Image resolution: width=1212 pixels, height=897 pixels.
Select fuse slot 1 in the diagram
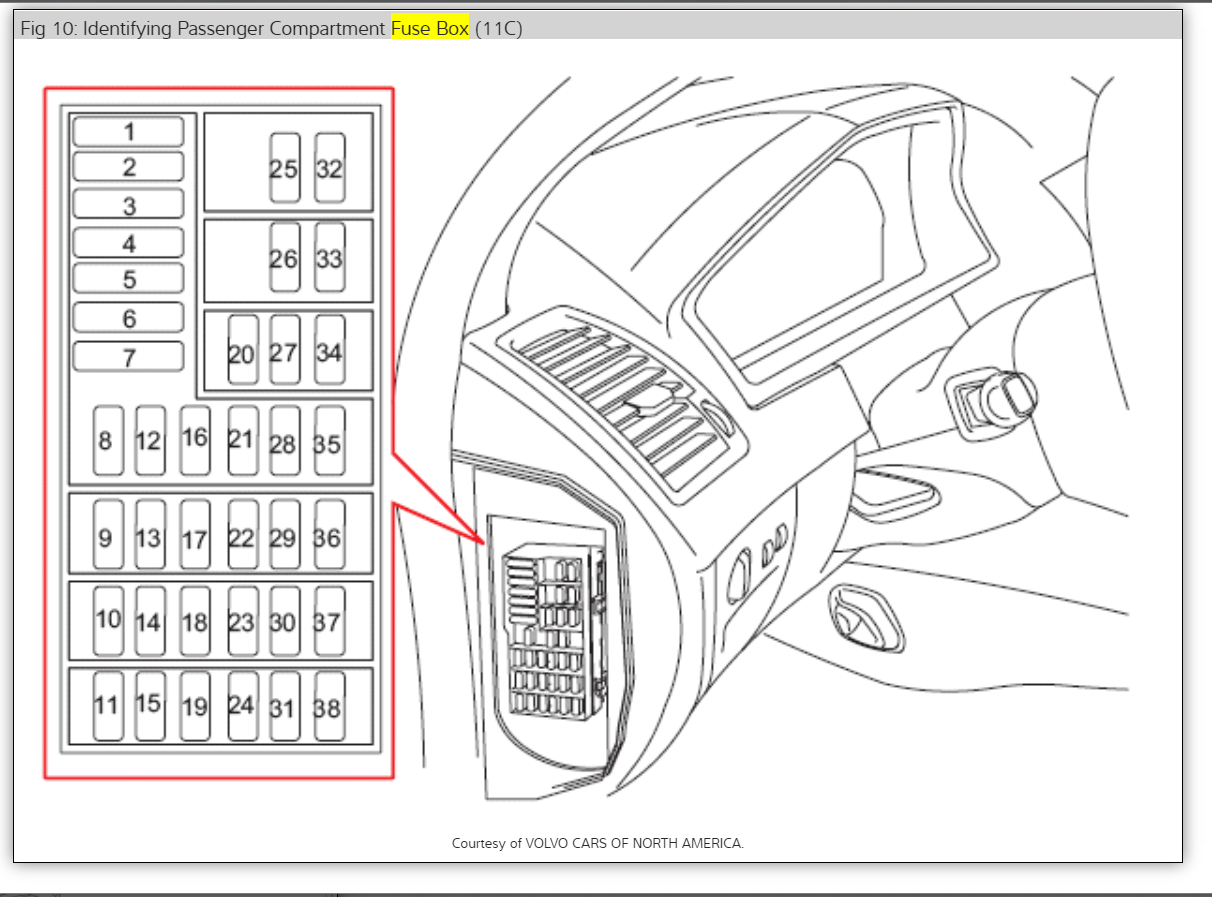(129, 132)
